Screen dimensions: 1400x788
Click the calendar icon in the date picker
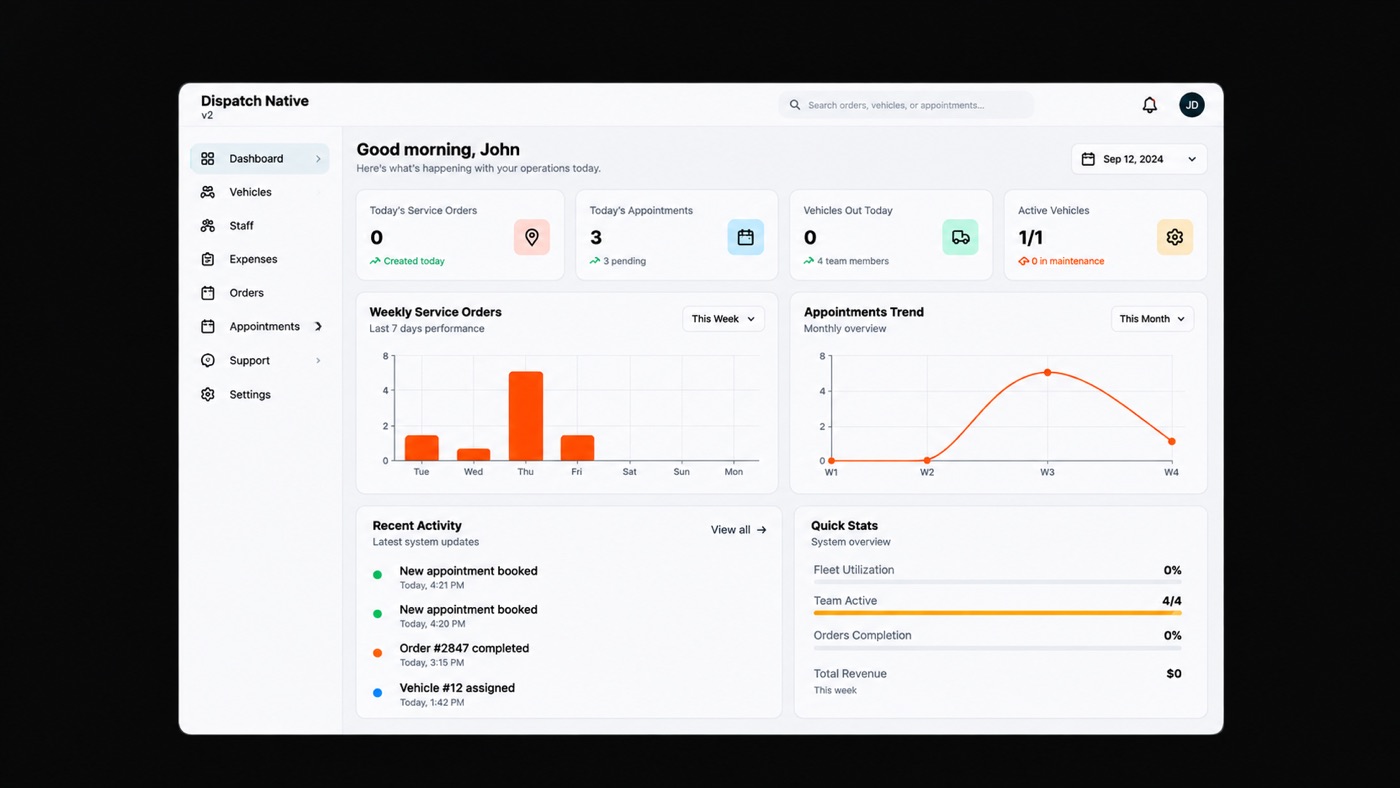pyautogui.click(x=1088, y=159)
